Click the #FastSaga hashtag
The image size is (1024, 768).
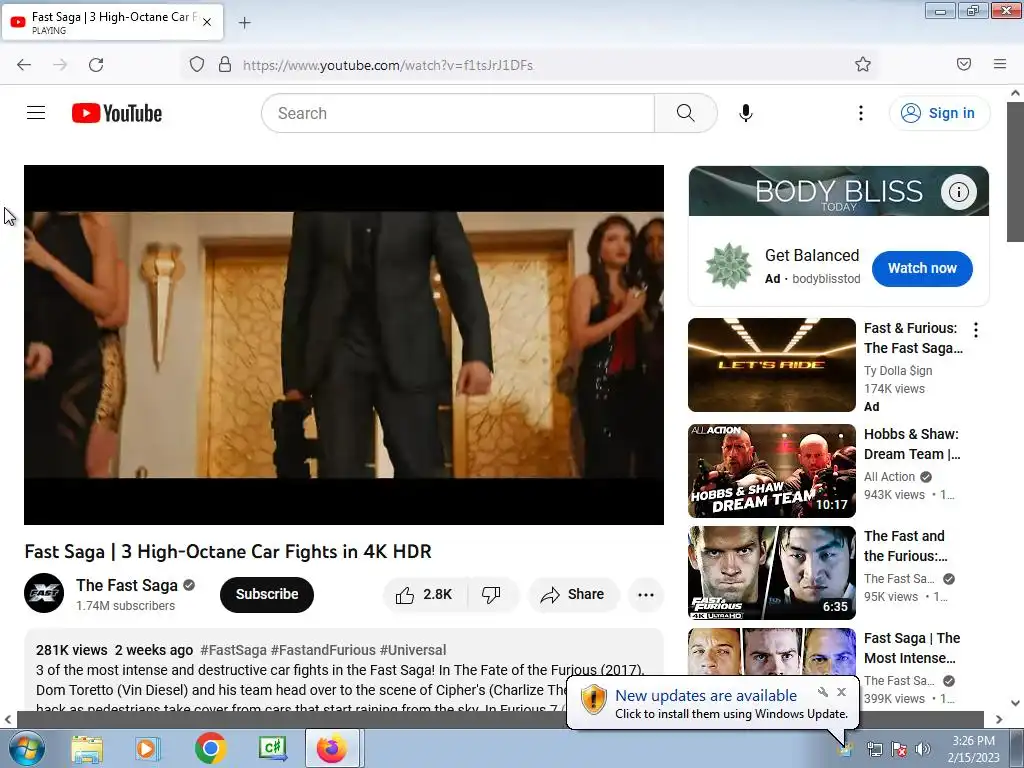click(233, 650)
